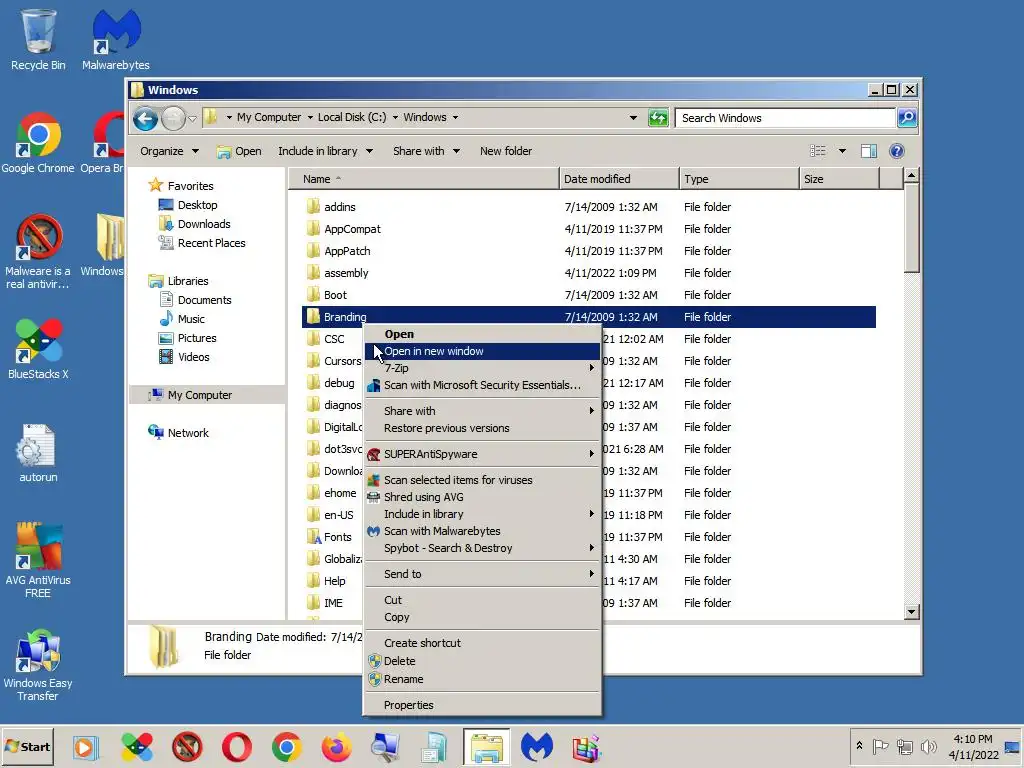Expand the 7-Zip submenu
This screenshot has width=1024, height=768.
482,368
